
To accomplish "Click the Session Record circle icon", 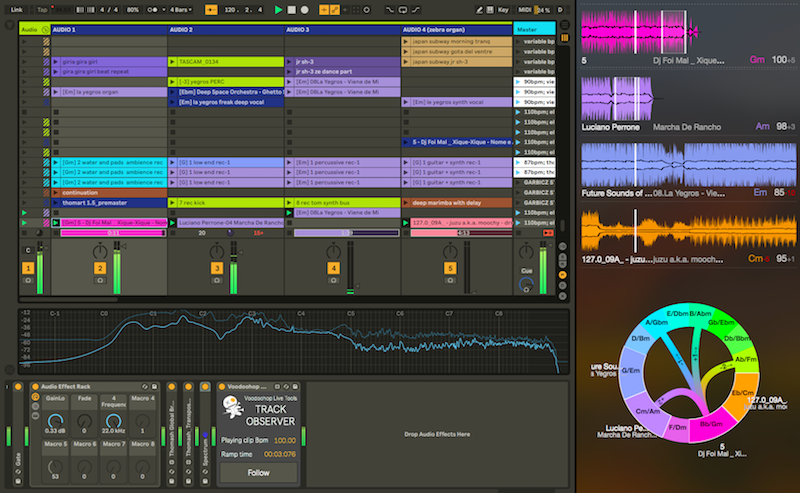I will pyautogui.click(x=366, y=10).
